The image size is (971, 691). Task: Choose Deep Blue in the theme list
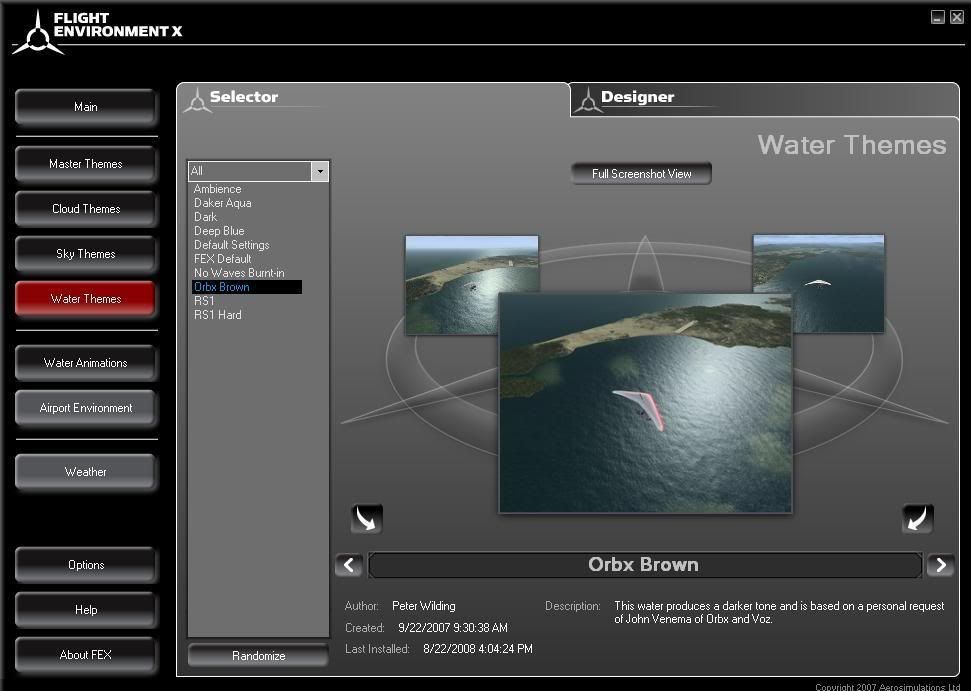tap(219, 231)
